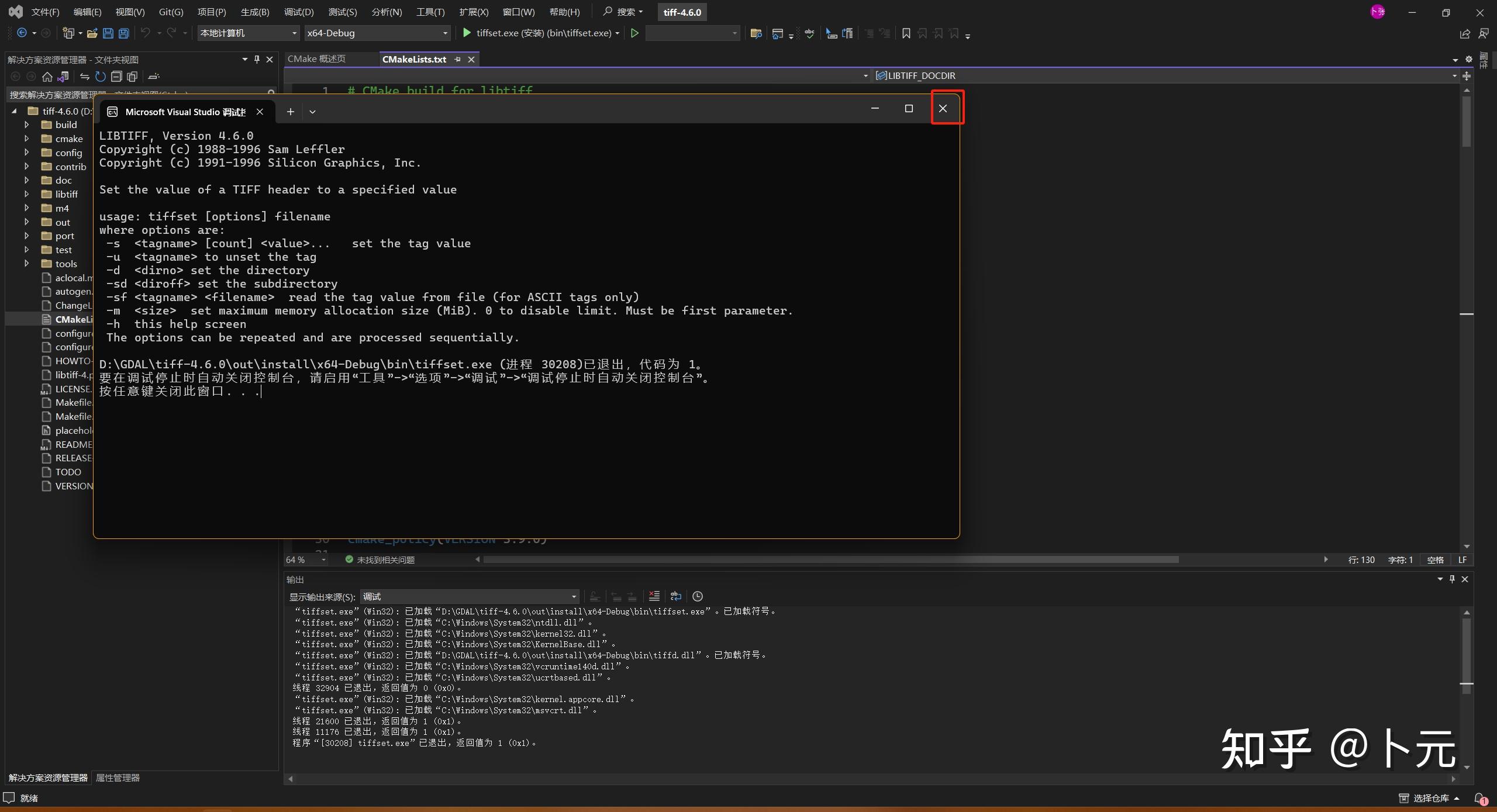1497x812 pixels.
Task: Toggle timestamp display clock icon in output
Action: [x=698, y=596]
